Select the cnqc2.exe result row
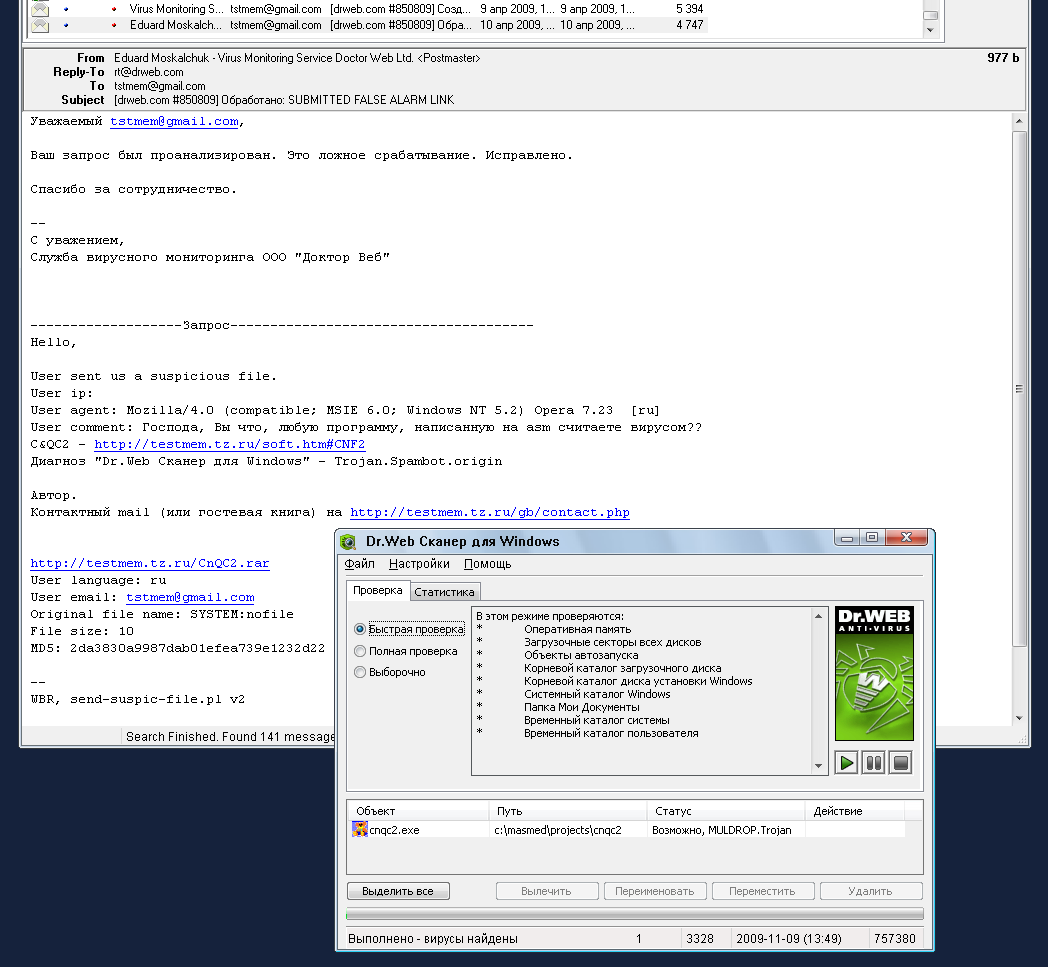 (628, 830)
